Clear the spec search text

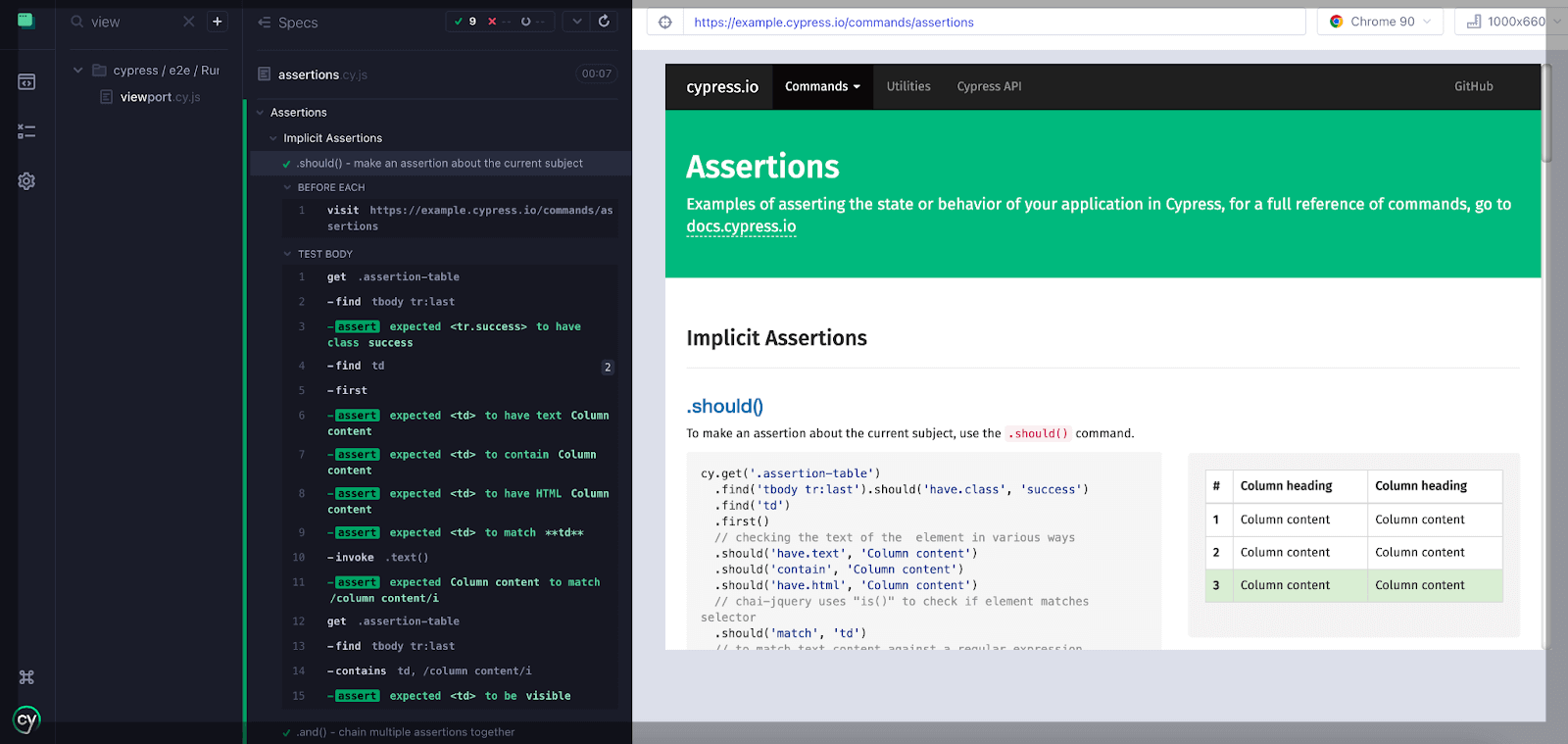(189, 22)
